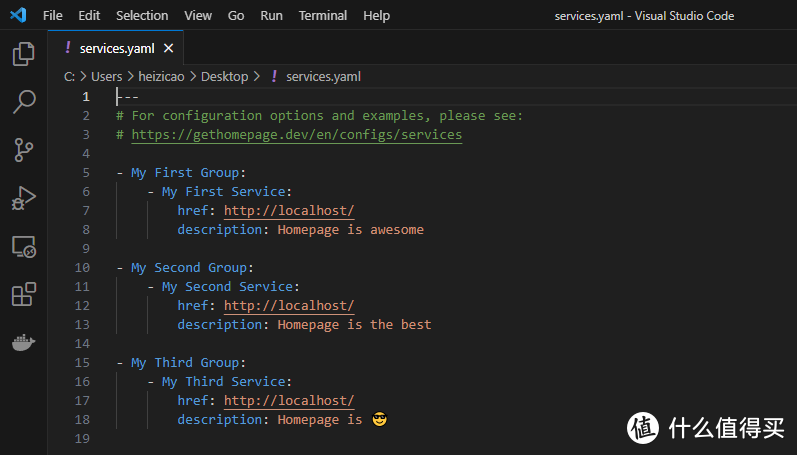Click the VS Code logo icon
The width and height of the screenshot is (797, 455).
(20, 16)
